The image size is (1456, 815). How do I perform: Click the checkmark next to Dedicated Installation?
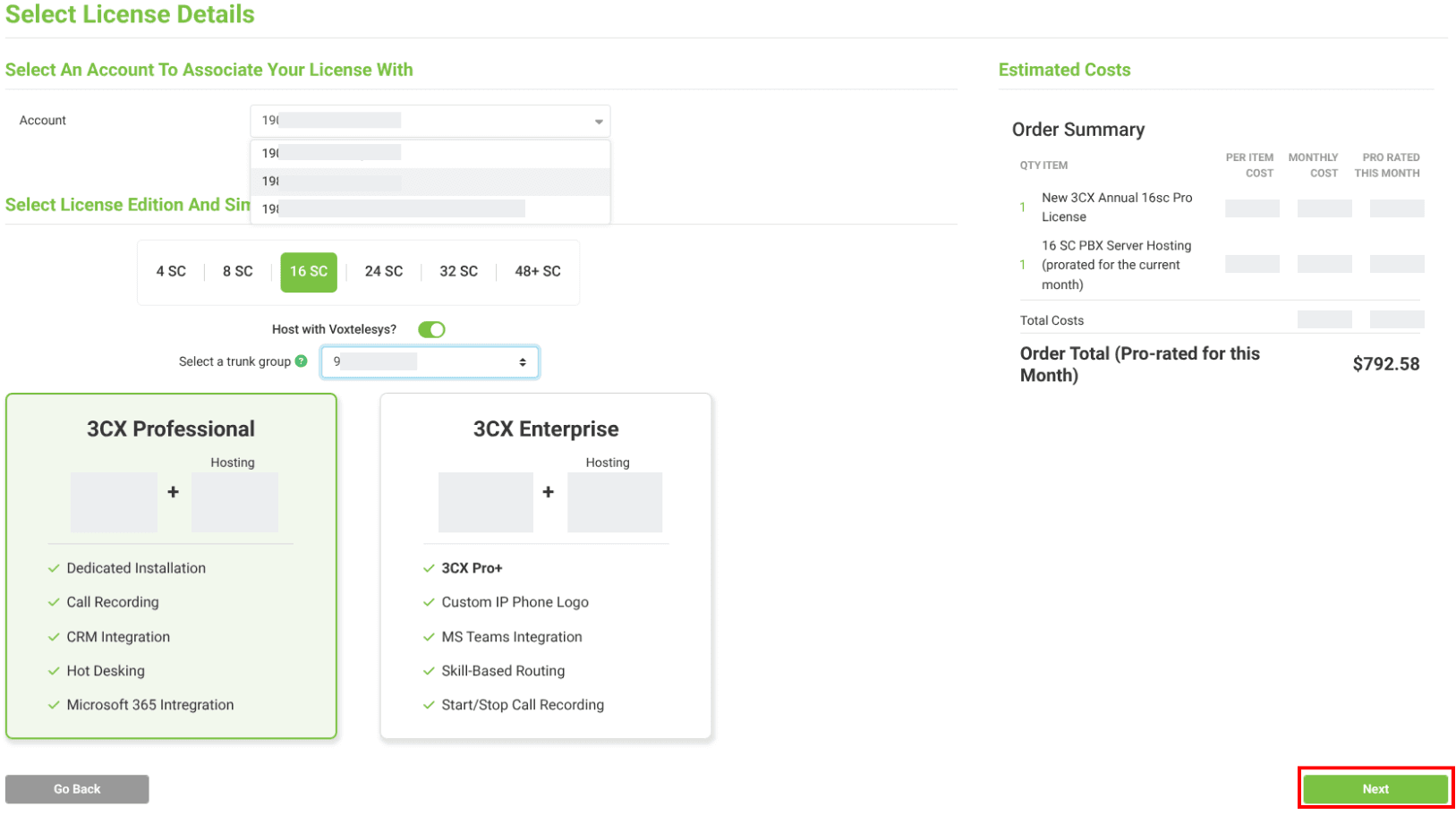click(54, 568)
